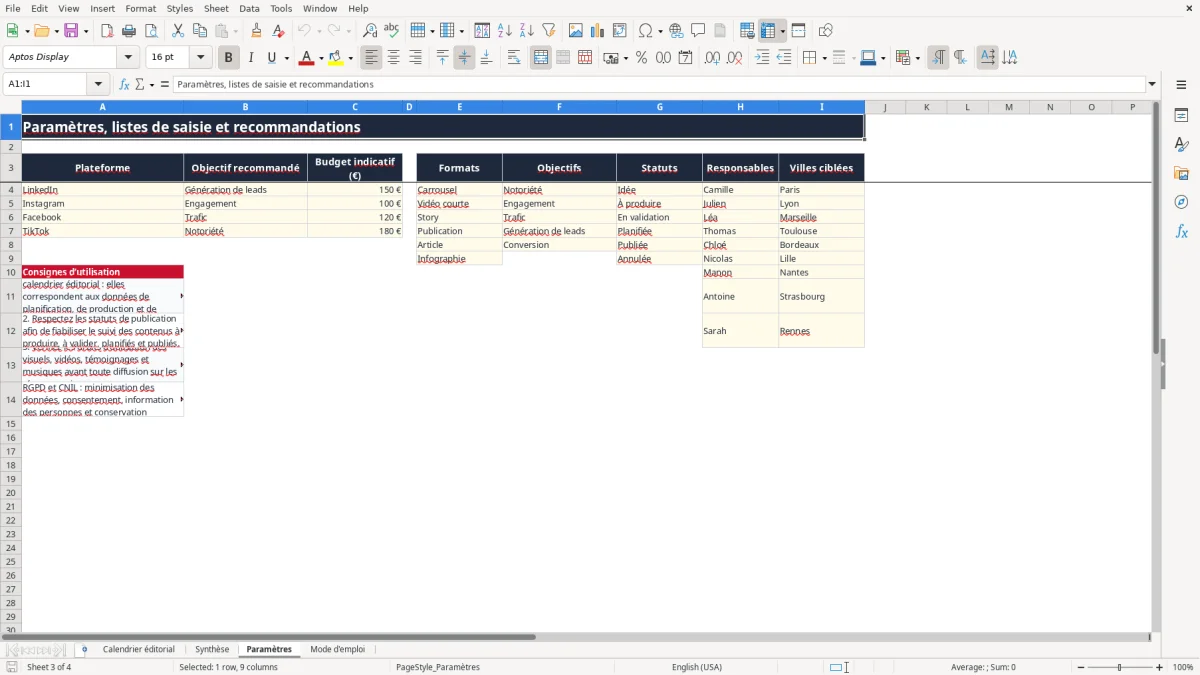Image resolution: width=1200 pixels, height=675 pixels.
Task: Run the spelling check
Action: 392,31
